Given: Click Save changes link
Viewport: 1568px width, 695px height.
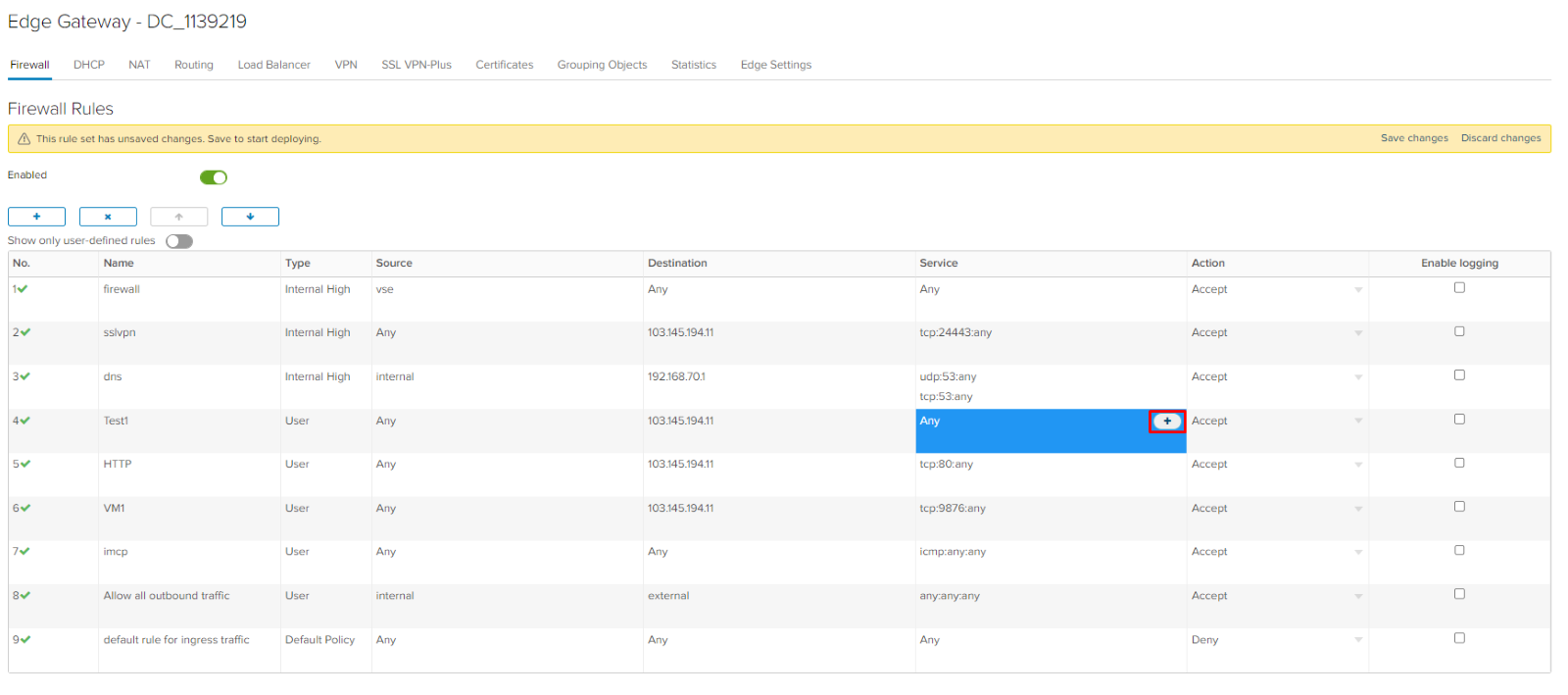Looking at the screenshot, I should [1414, 138].
